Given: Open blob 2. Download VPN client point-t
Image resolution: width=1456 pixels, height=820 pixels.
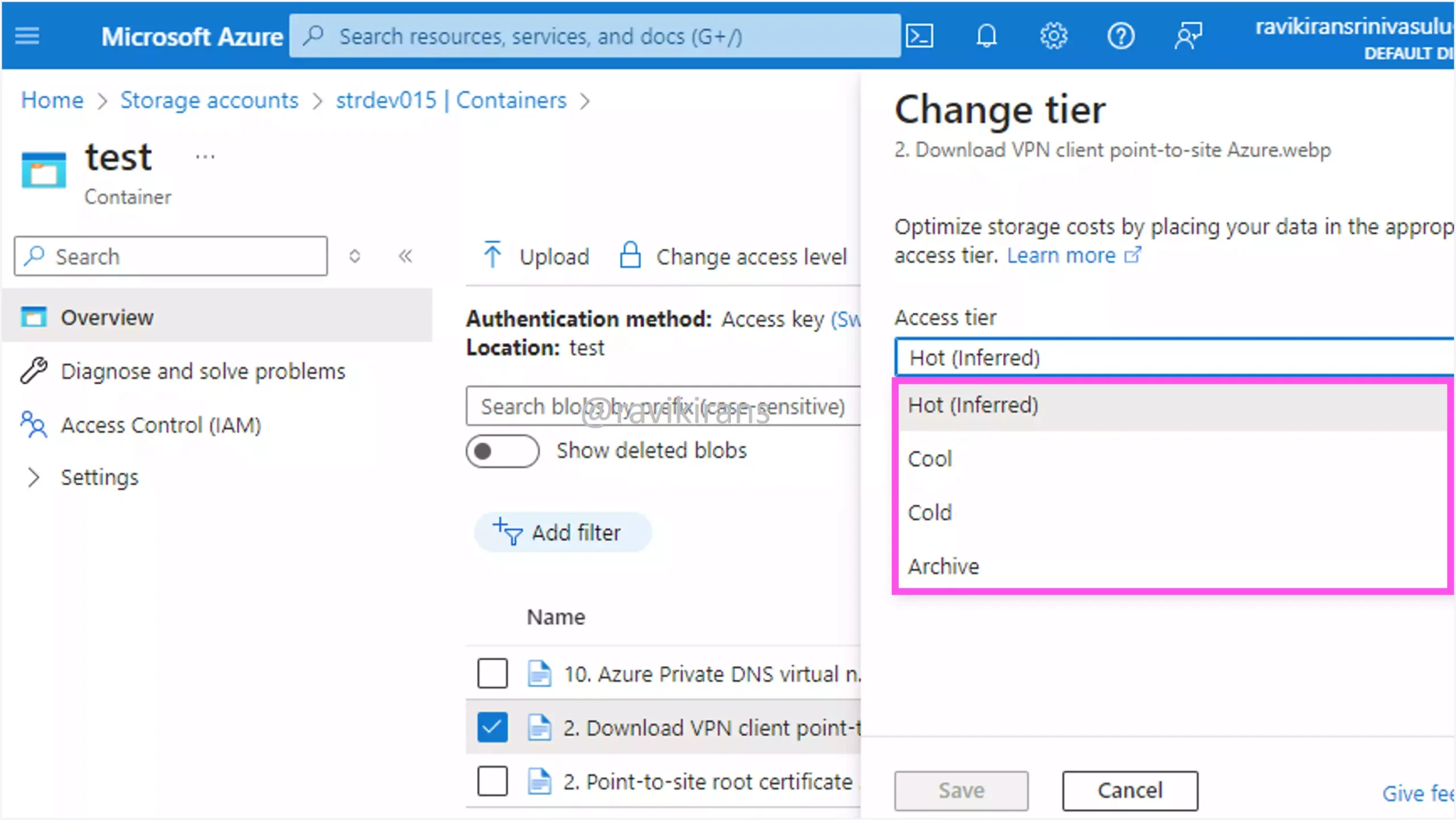Looking at the screenshot, I should point(712,728).
